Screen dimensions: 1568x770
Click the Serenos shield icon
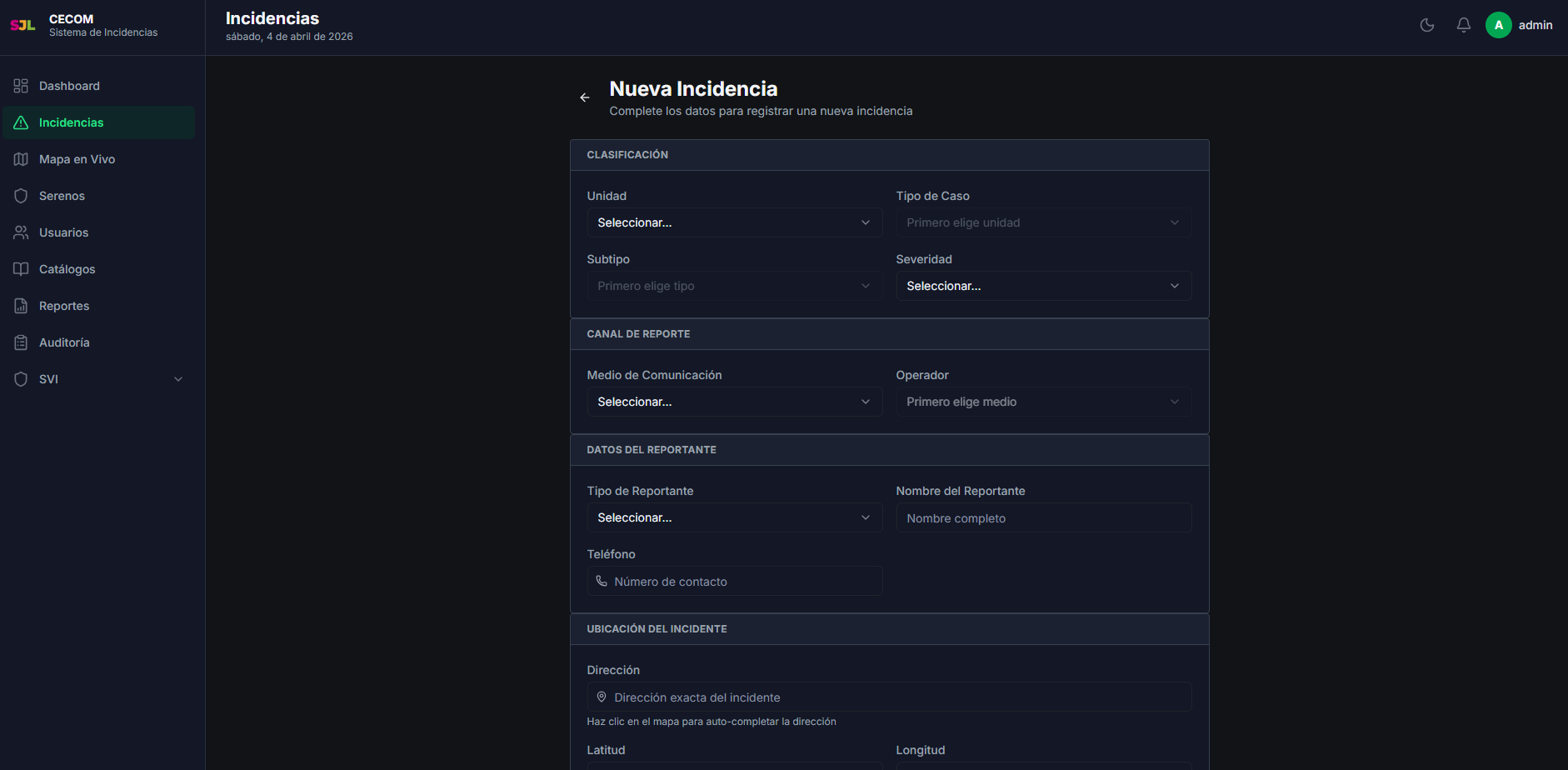click(21, 196)
